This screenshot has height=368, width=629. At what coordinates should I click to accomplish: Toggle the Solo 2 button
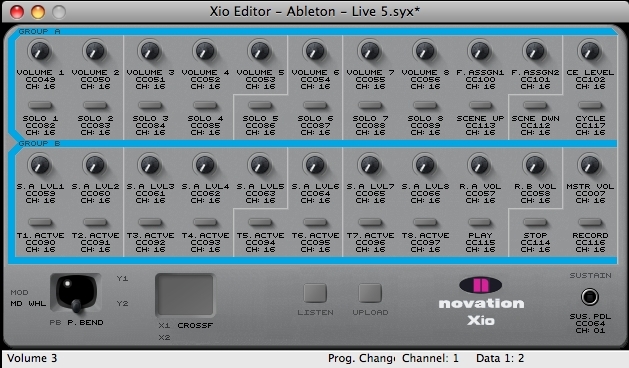(95, 106)
